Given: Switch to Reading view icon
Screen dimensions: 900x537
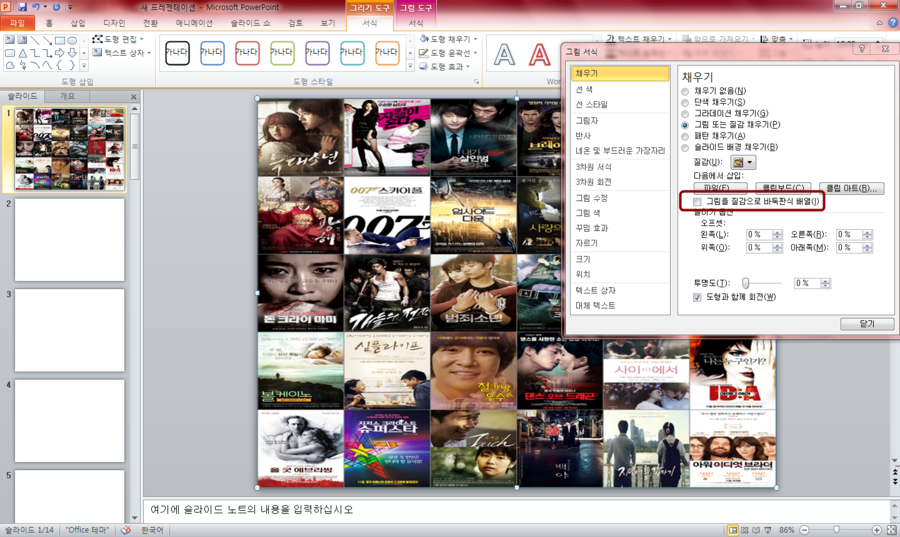Looking at the screenshot, I should click(x=756, y=530).
